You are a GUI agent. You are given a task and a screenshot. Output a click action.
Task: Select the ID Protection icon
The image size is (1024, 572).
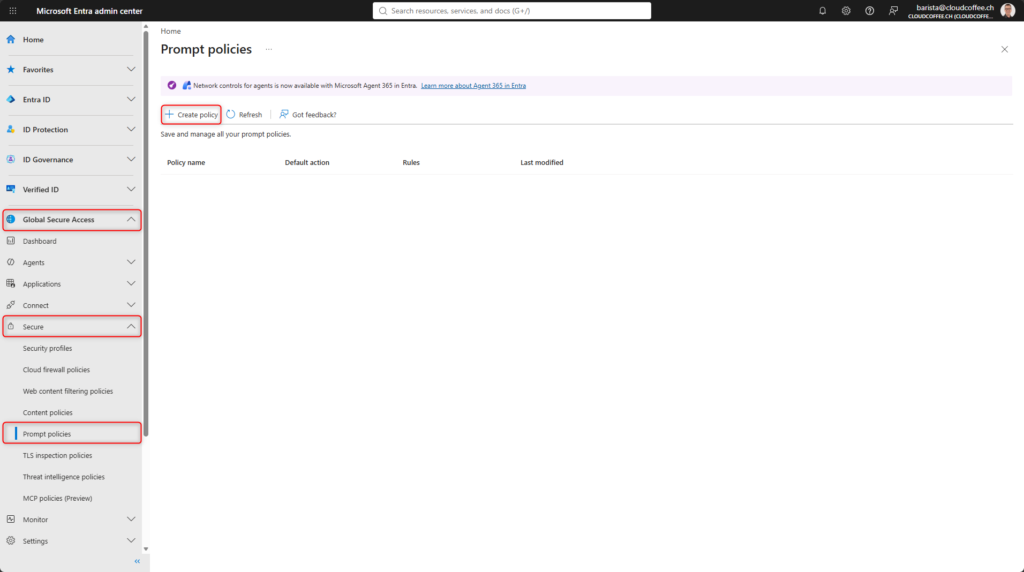tap(10, 129)
